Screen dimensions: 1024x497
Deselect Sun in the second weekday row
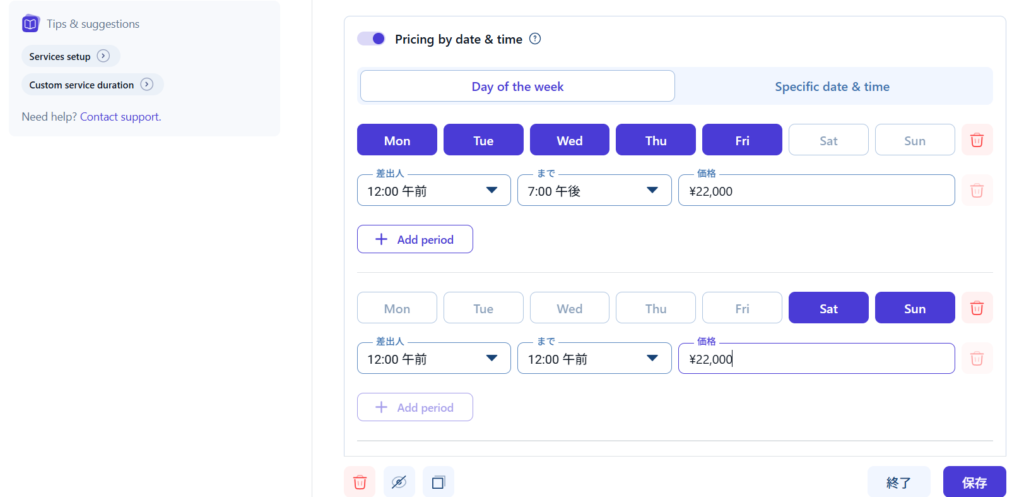[x=914, y=308]
